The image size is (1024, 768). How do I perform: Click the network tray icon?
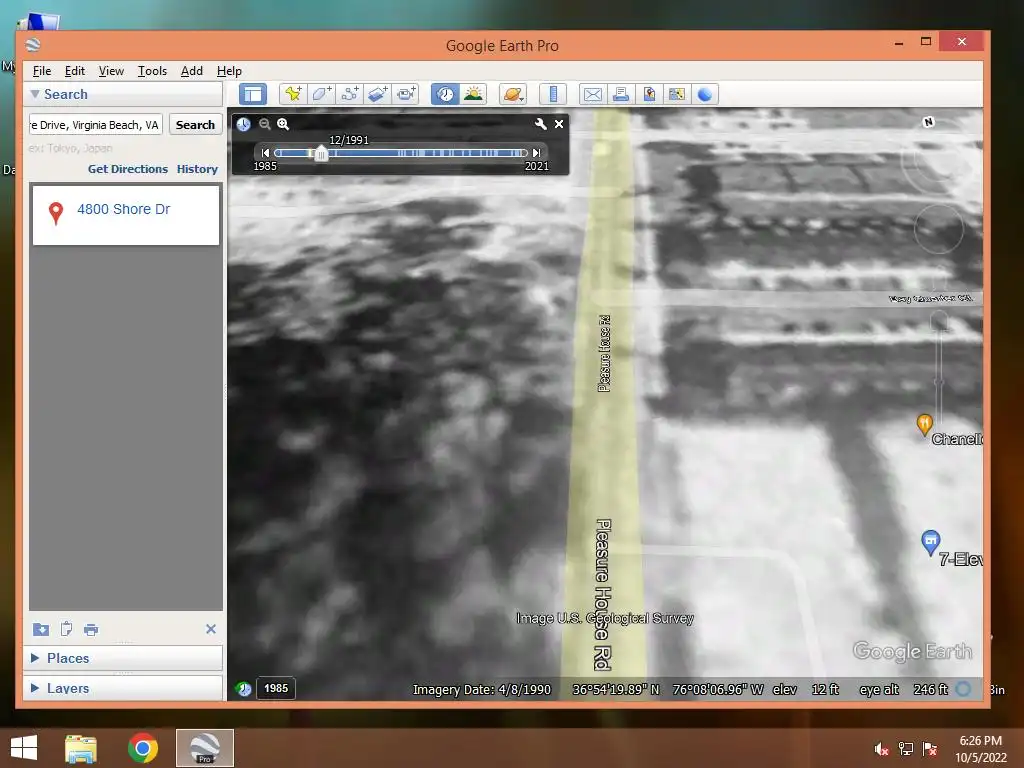tap(906, 749)
